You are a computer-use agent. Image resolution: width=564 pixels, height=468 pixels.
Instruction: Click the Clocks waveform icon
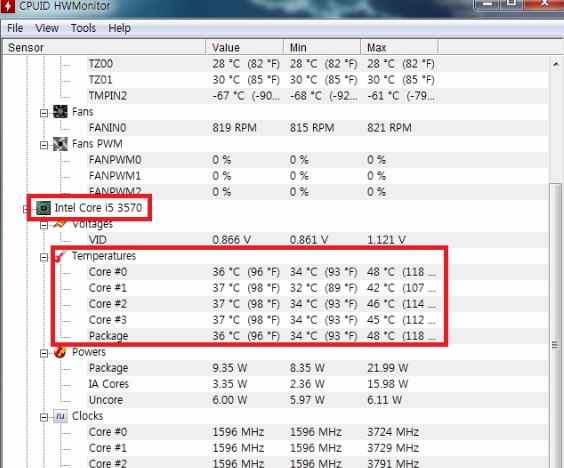(60, 416)
